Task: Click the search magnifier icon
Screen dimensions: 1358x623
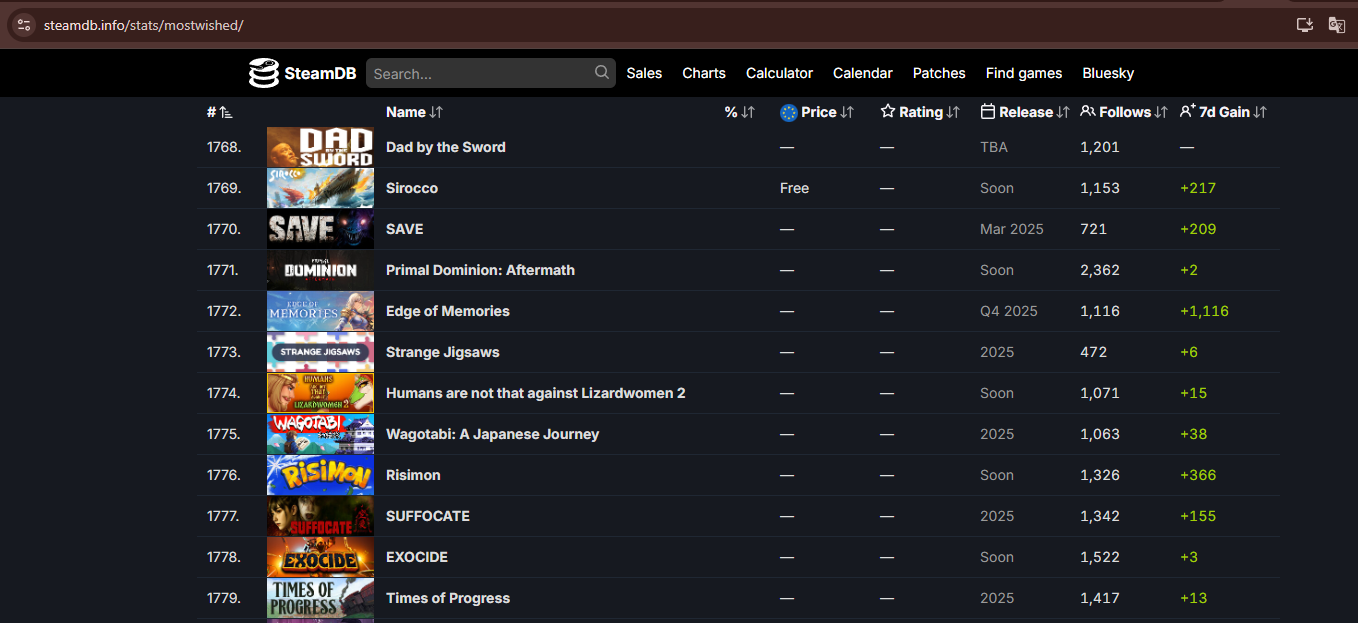Action: [602, 72]
